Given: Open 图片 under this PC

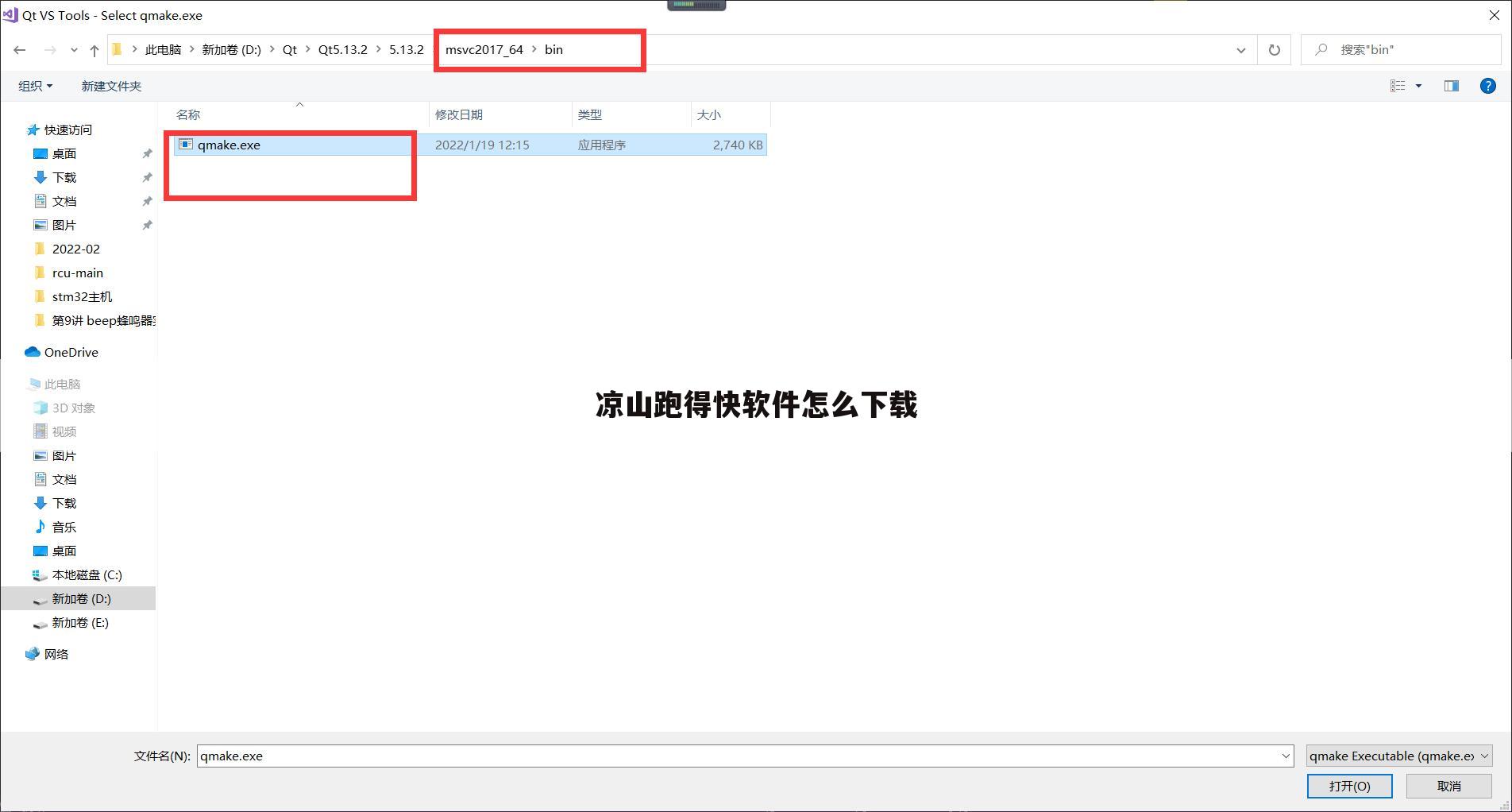Looking at the screenshot, I should tap(64, 455).
